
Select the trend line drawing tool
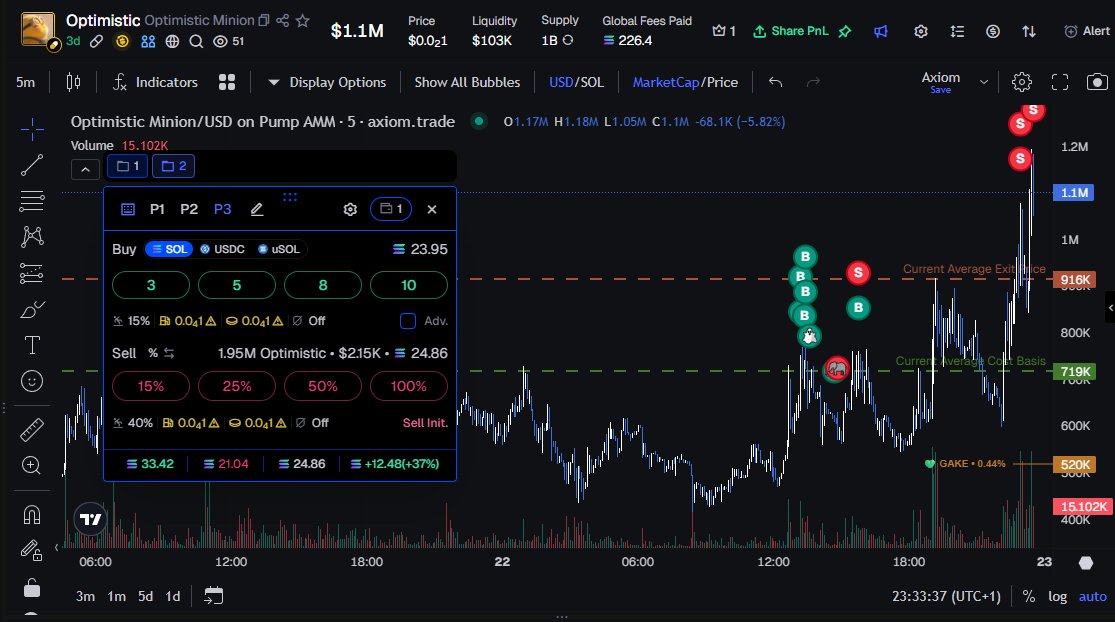[32, 165]
